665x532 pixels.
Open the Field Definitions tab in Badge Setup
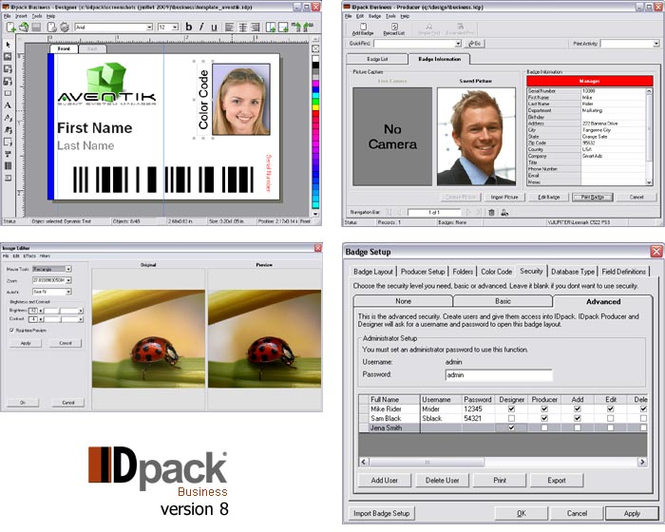click(623, 272)
